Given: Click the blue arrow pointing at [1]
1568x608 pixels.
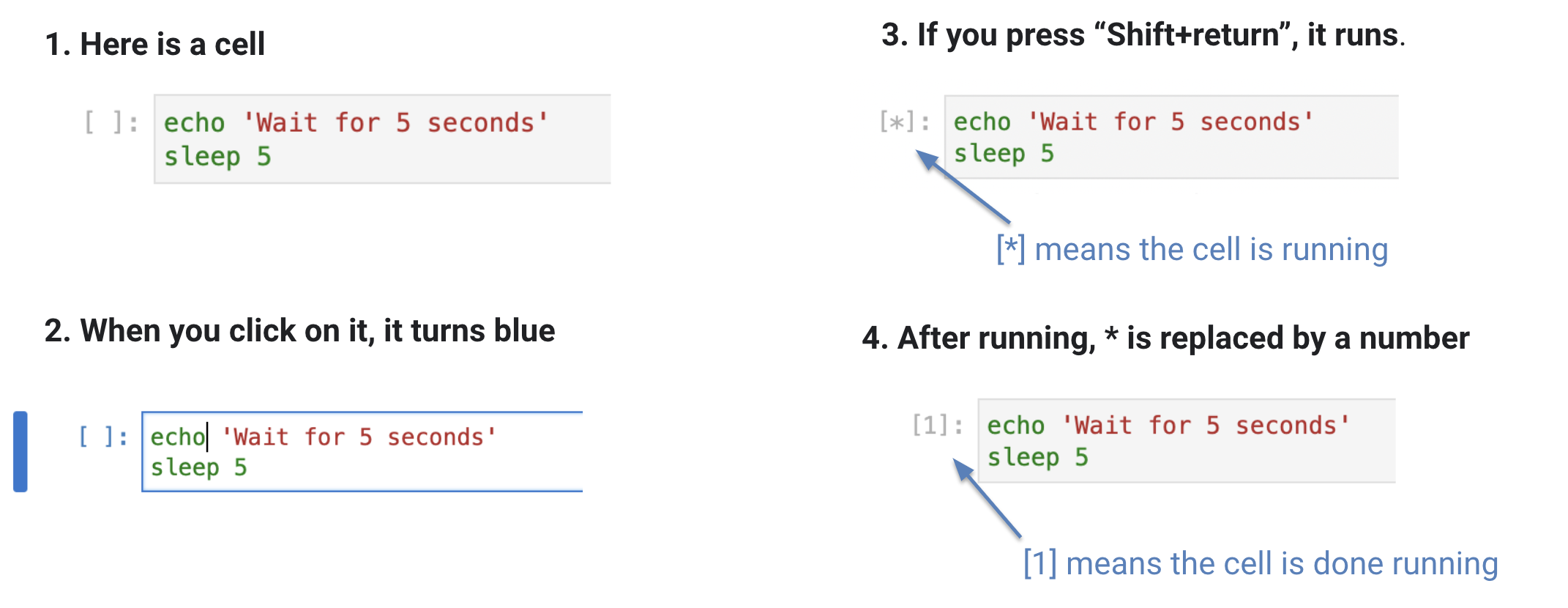Looking at the screenshot, I should click(987, 498).
